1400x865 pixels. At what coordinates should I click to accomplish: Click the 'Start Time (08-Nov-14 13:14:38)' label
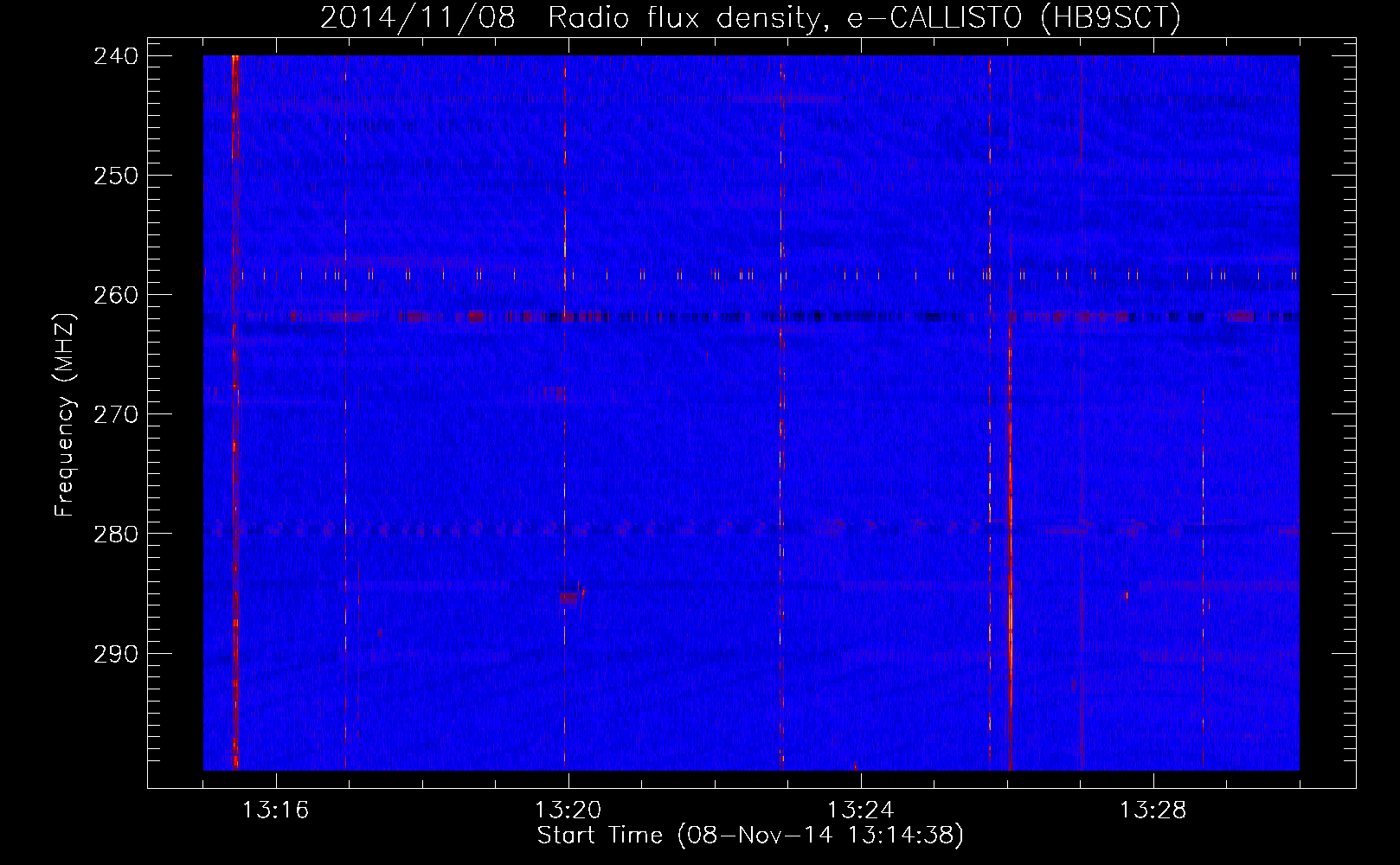pyautogui.click(x=750, y=836)
